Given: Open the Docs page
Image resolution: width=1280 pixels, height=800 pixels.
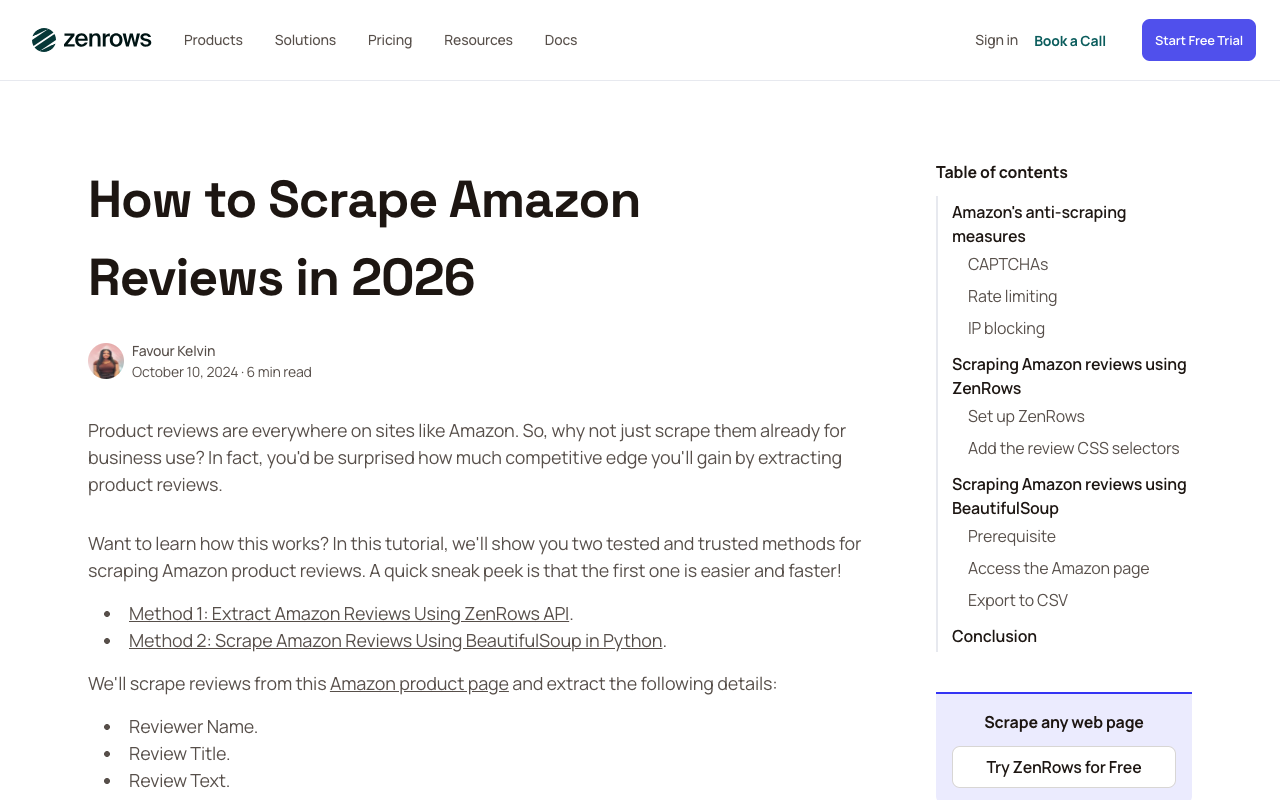Looking at the screenshot, I should (x=560, y=40).
